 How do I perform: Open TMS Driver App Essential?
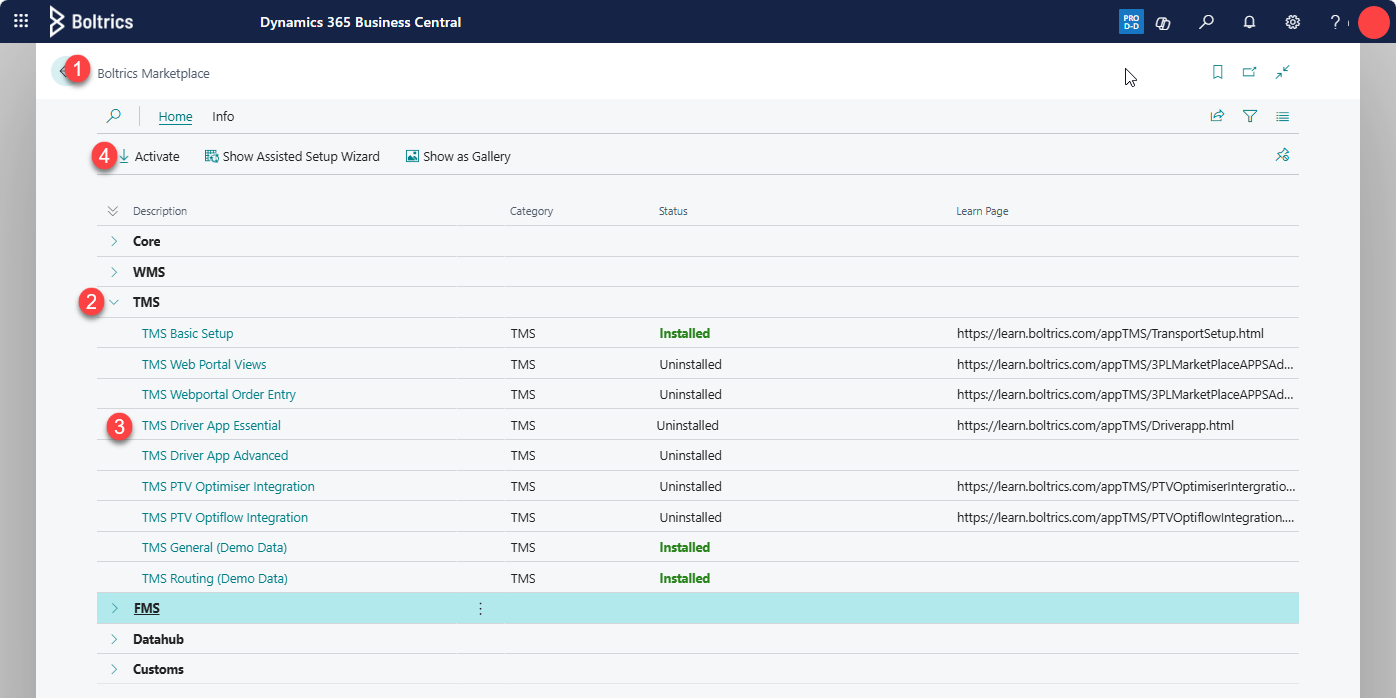211,425
